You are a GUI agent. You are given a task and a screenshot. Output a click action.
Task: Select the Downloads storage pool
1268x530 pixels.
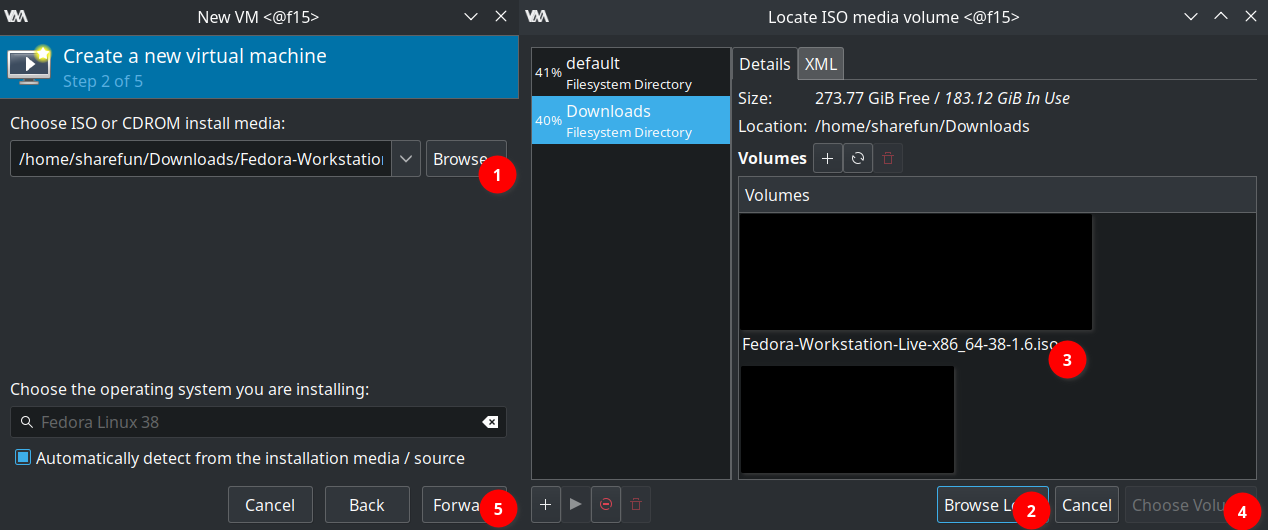pyautogui.click(x=631, y=120)
